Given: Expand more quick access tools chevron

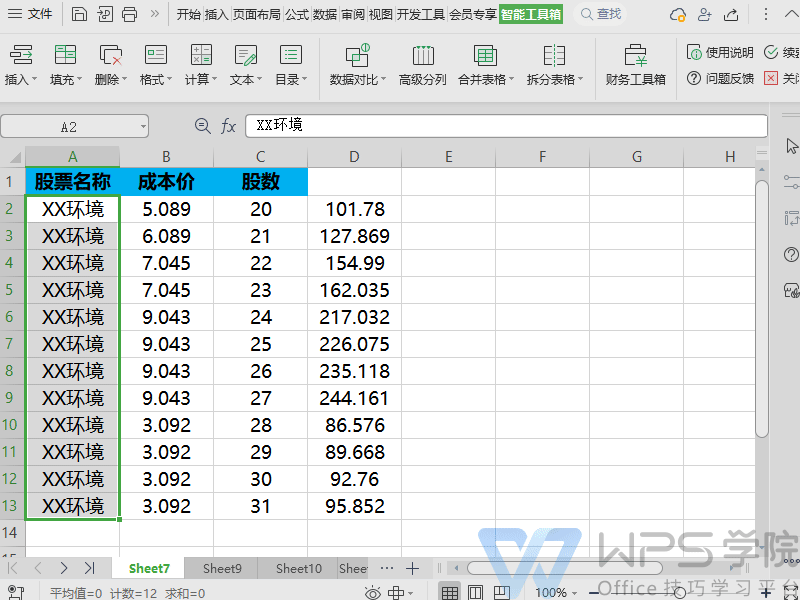Looking at the screenshot, I should pyautogui.click(x=155, y=14).
